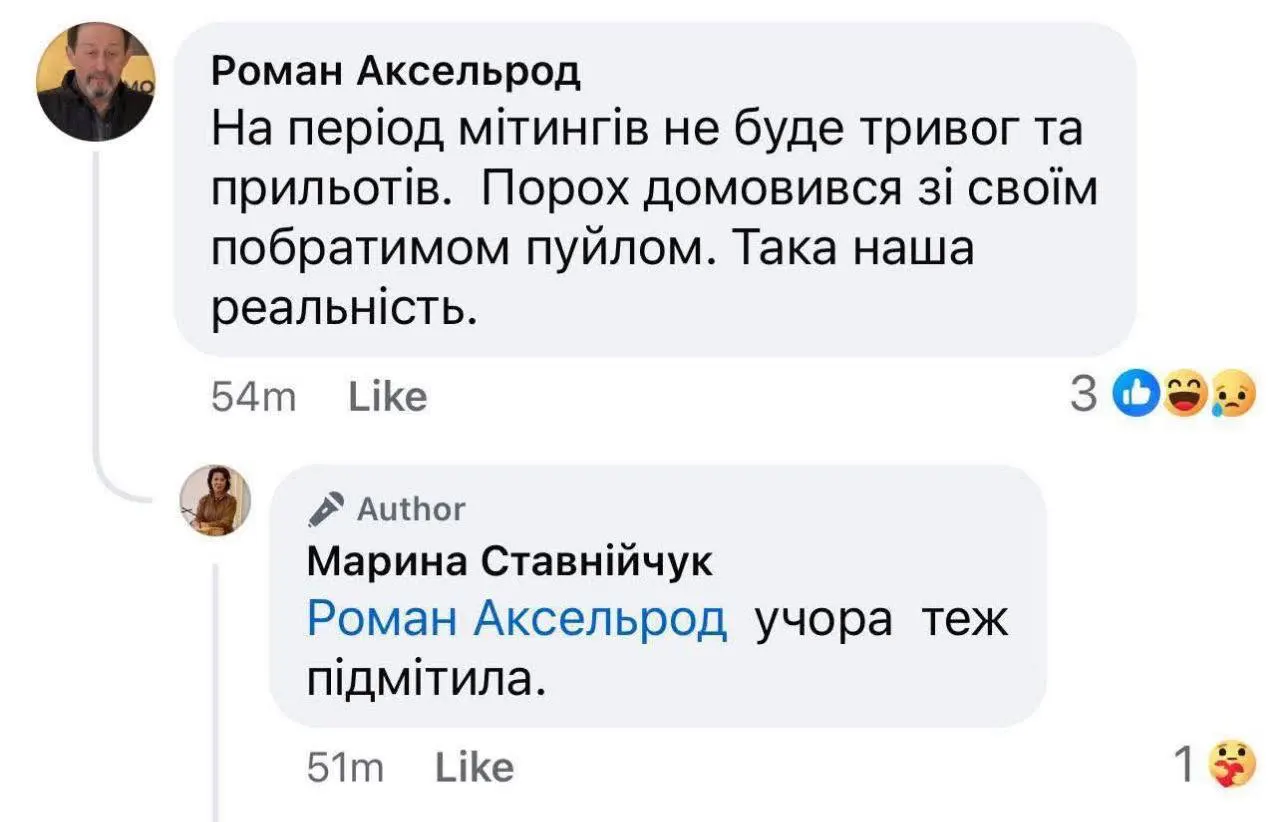This screenshot has width=1280, height=822.
Task: Open the reply's reaction count showing 1
Action: point(1185,767)
